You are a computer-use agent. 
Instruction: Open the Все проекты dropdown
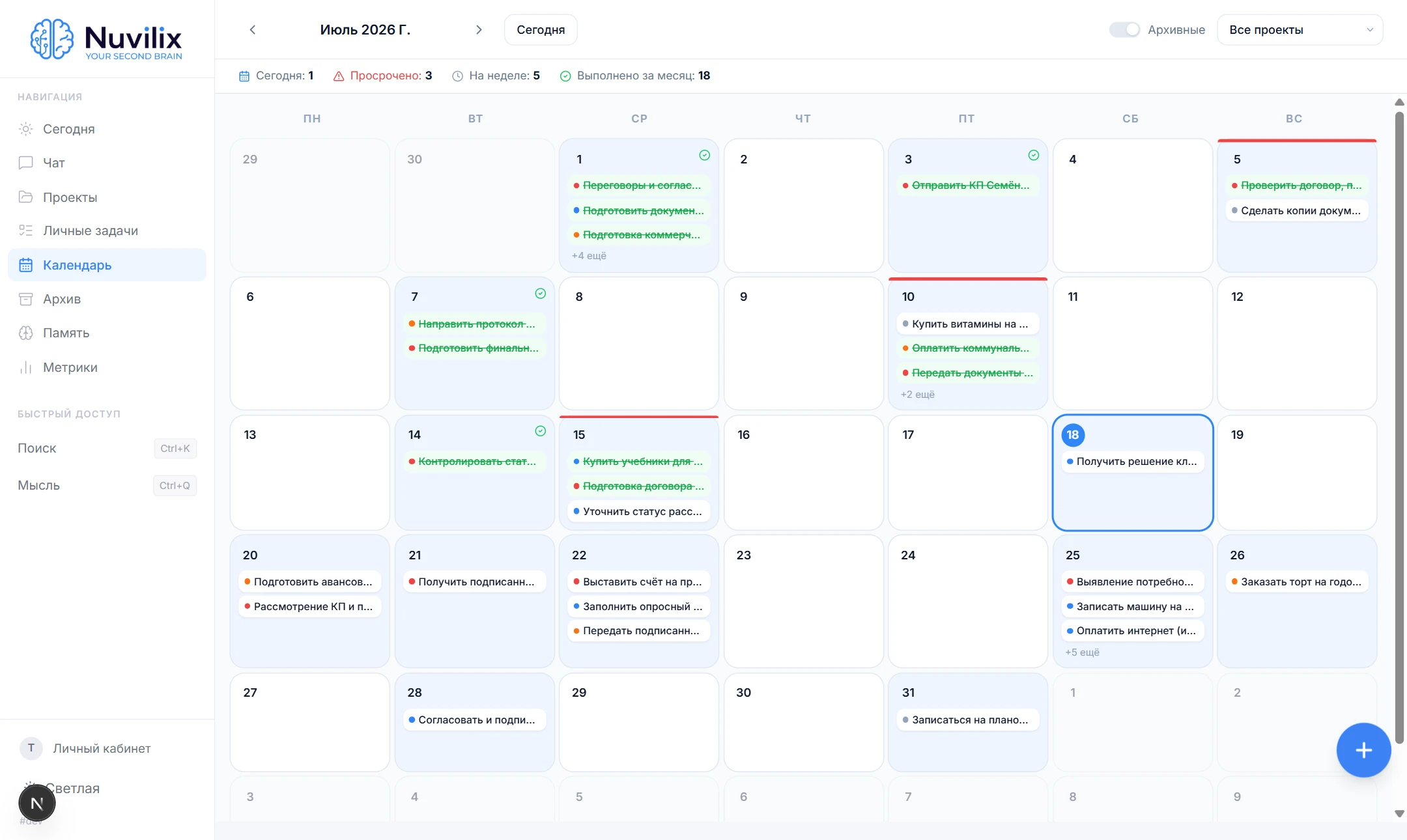click(x=1300, y=30)
